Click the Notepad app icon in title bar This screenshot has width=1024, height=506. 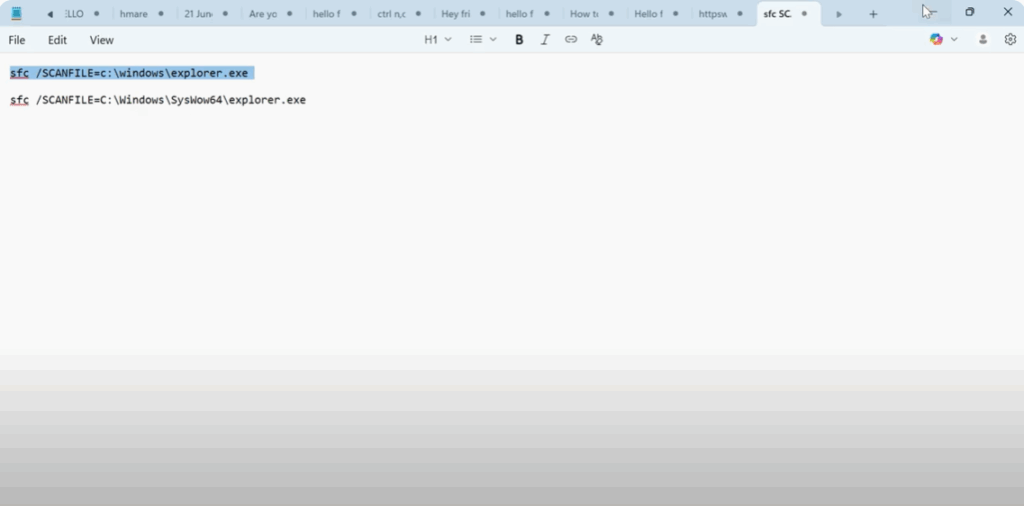16,13
